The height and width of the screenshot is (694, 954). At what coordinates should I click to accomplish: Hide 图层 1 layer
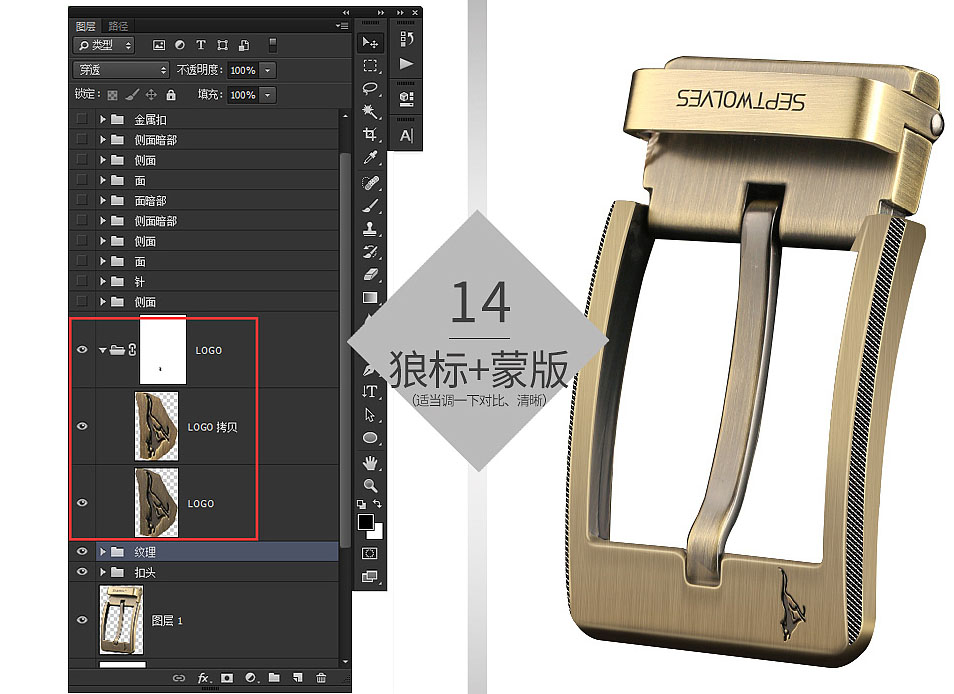pos(82,620)
